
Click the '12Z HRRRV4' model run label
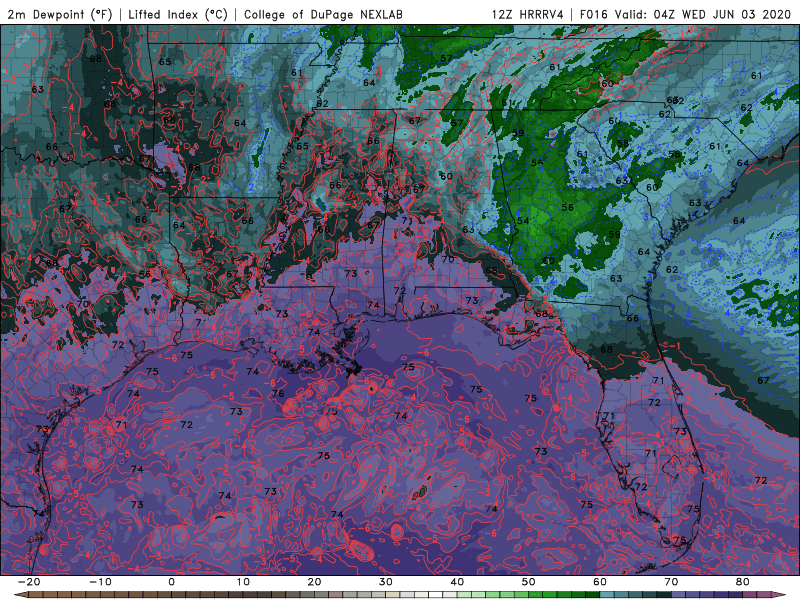pyautogui.click(x=527, y=14)
